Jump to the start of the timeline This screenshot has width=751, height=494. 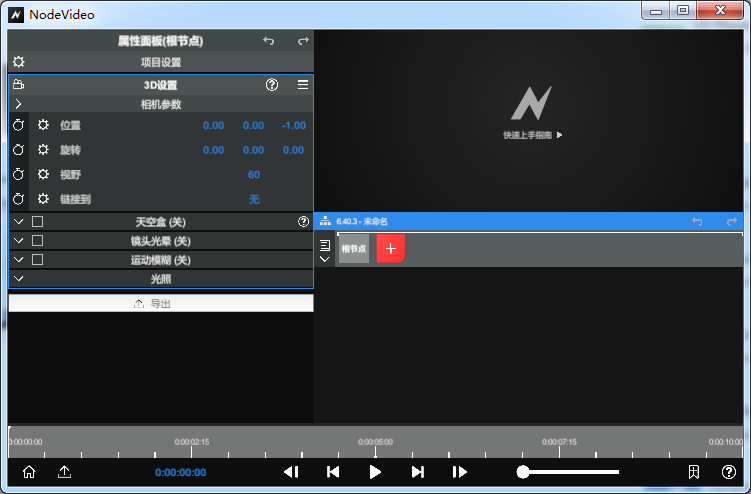[x=333, y=472]
